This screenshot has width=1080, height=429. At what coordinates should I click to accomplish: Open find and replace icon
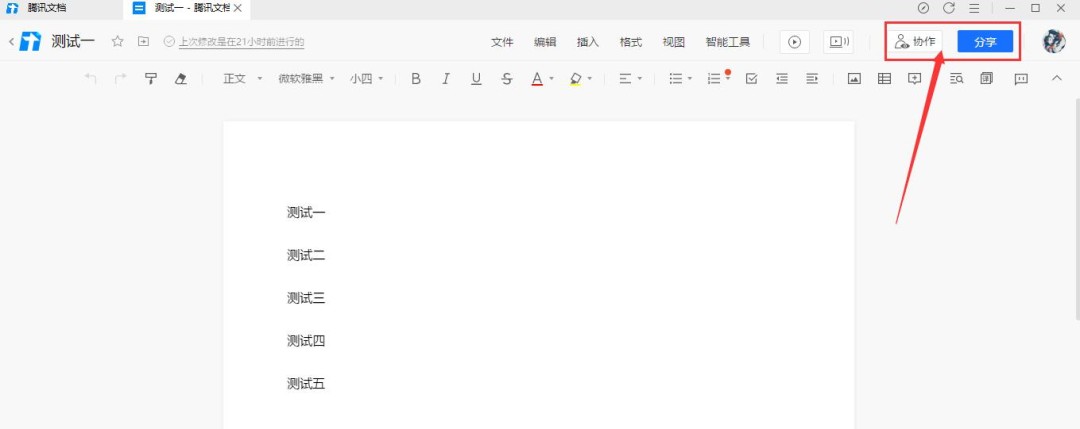pyautogui.click(x=956, y=79)
